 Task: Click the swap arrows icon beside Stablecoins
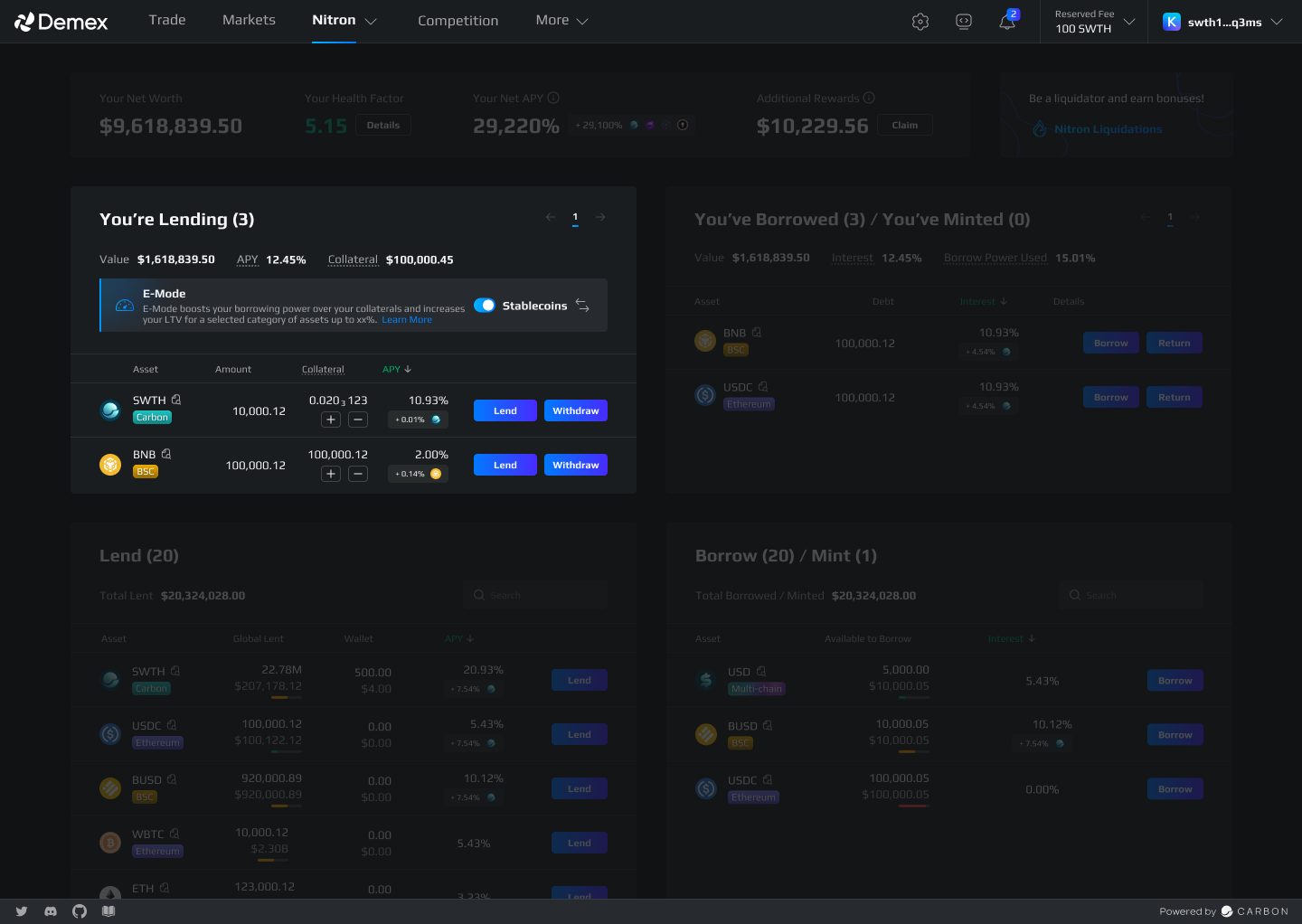point(582,306)
